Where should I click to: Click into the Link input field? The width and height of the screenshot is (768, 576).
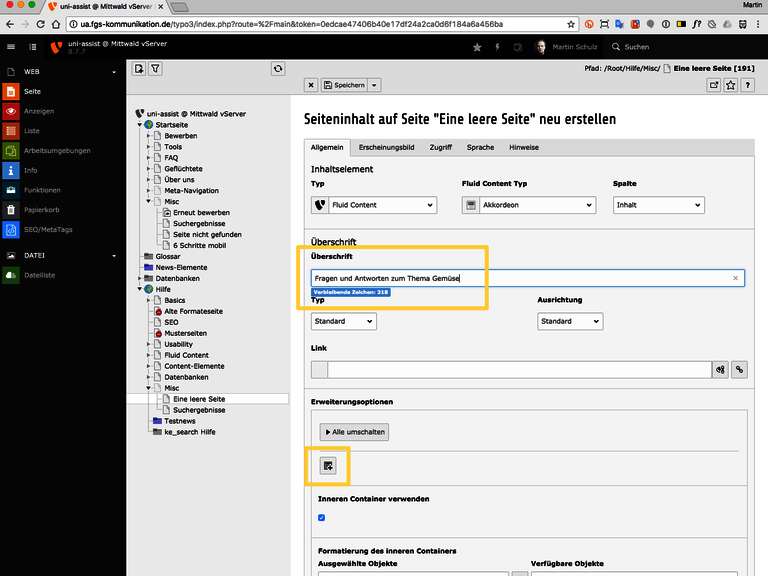click(x=519, y=370)
